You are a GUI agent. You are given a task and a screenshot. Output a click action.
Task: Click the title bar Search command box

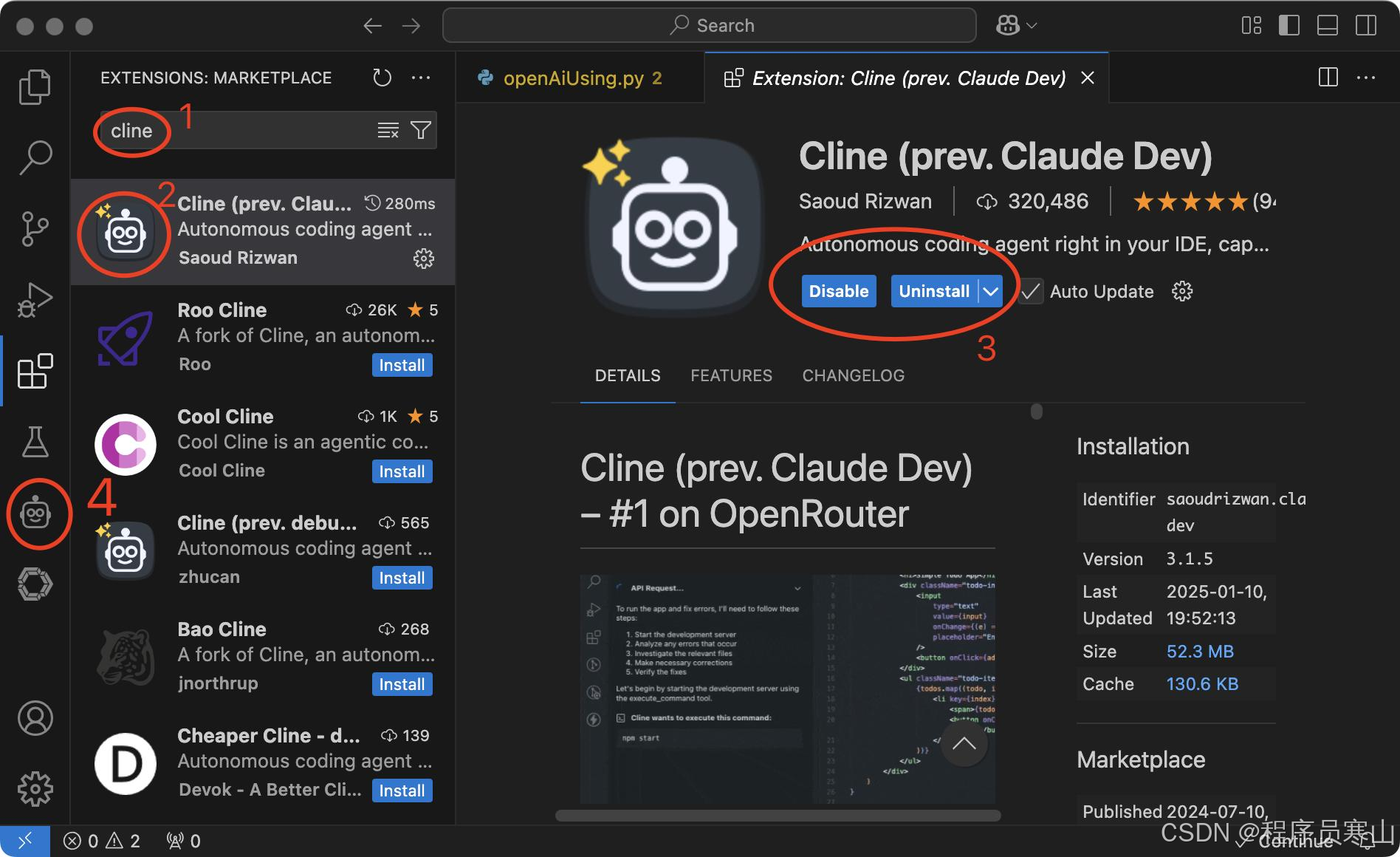pyautogui.click(x=709, y=26)
